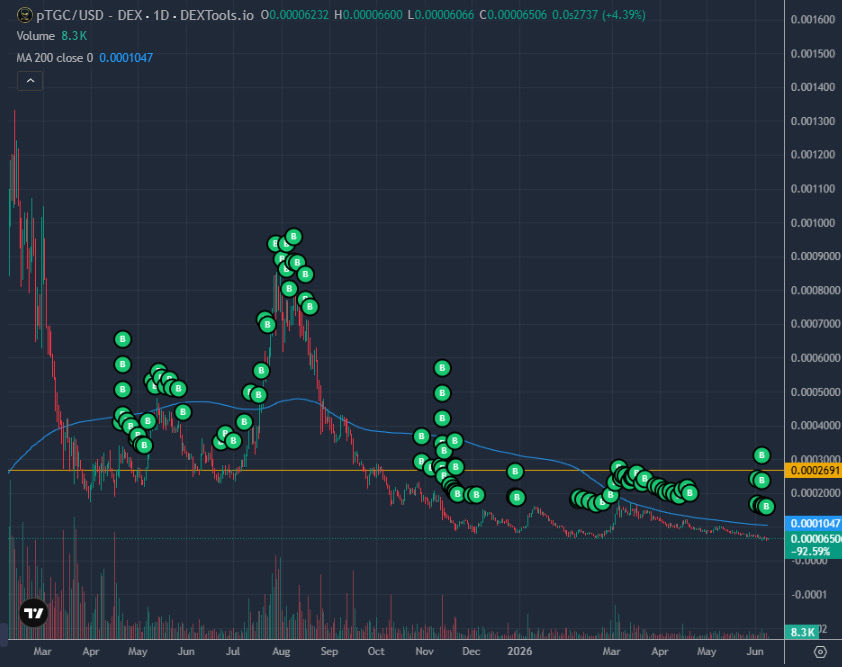Click the blue 0.0001047 MA axis label
The image size is (842, 667).
click(814, 523)
